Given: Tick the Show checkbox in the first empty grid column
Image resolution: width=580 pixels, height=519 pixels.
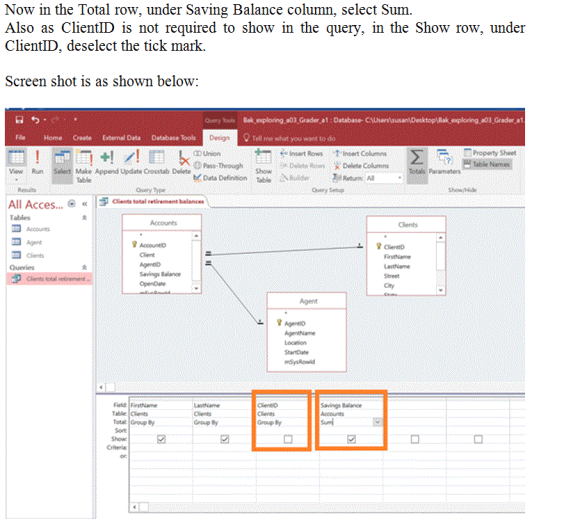Looking at the screenshot, I should (415, 439).
